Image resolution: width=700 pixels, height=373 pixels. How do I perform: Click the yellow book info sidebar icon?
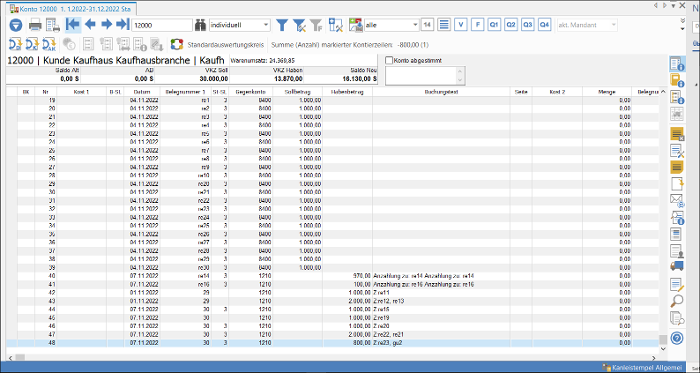(677, 80)
